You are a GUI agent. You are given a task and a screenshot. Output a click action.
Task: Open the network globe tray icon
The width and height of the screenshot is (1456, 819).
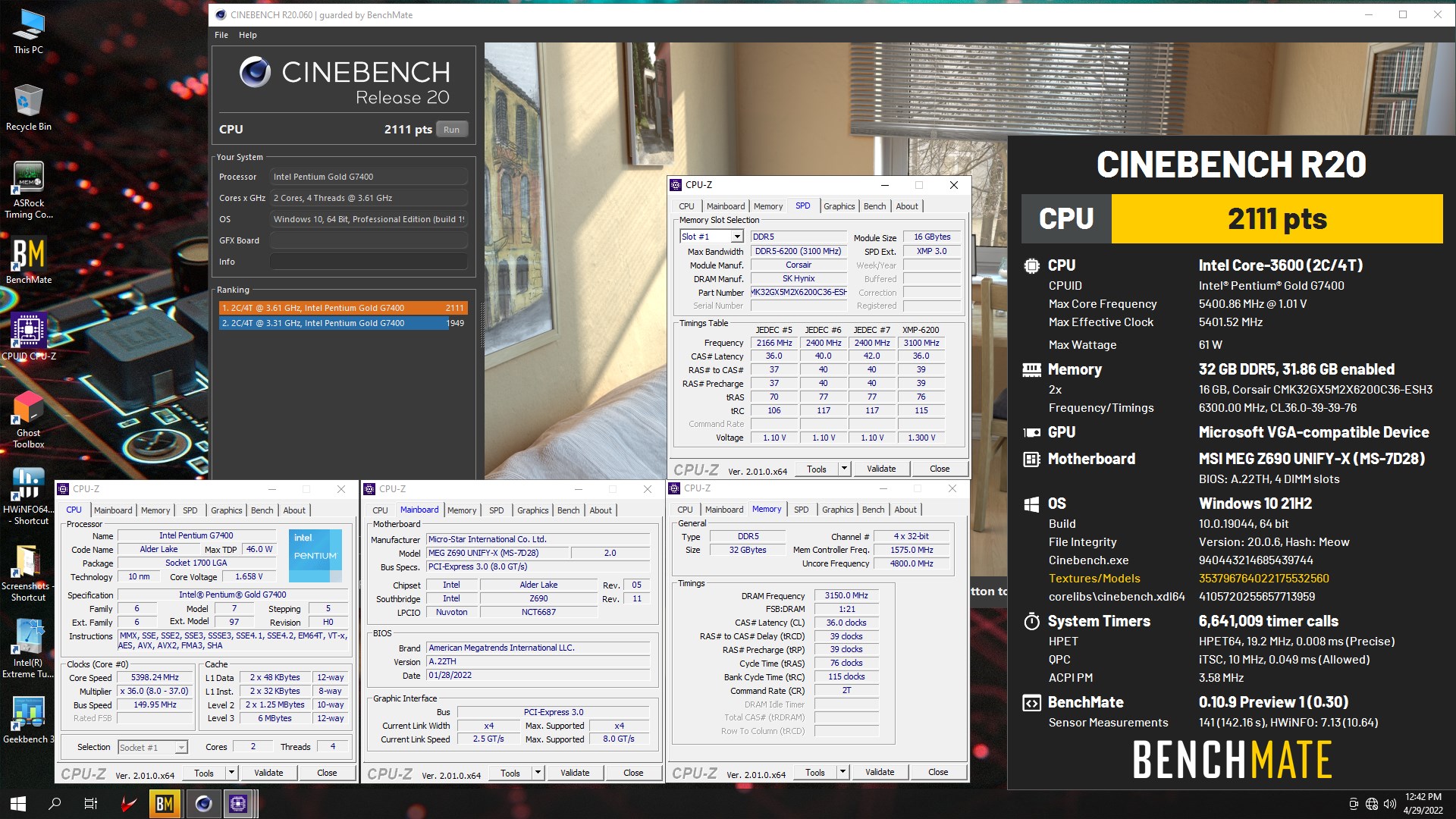pyautogui.click(x=1371, y=804)
